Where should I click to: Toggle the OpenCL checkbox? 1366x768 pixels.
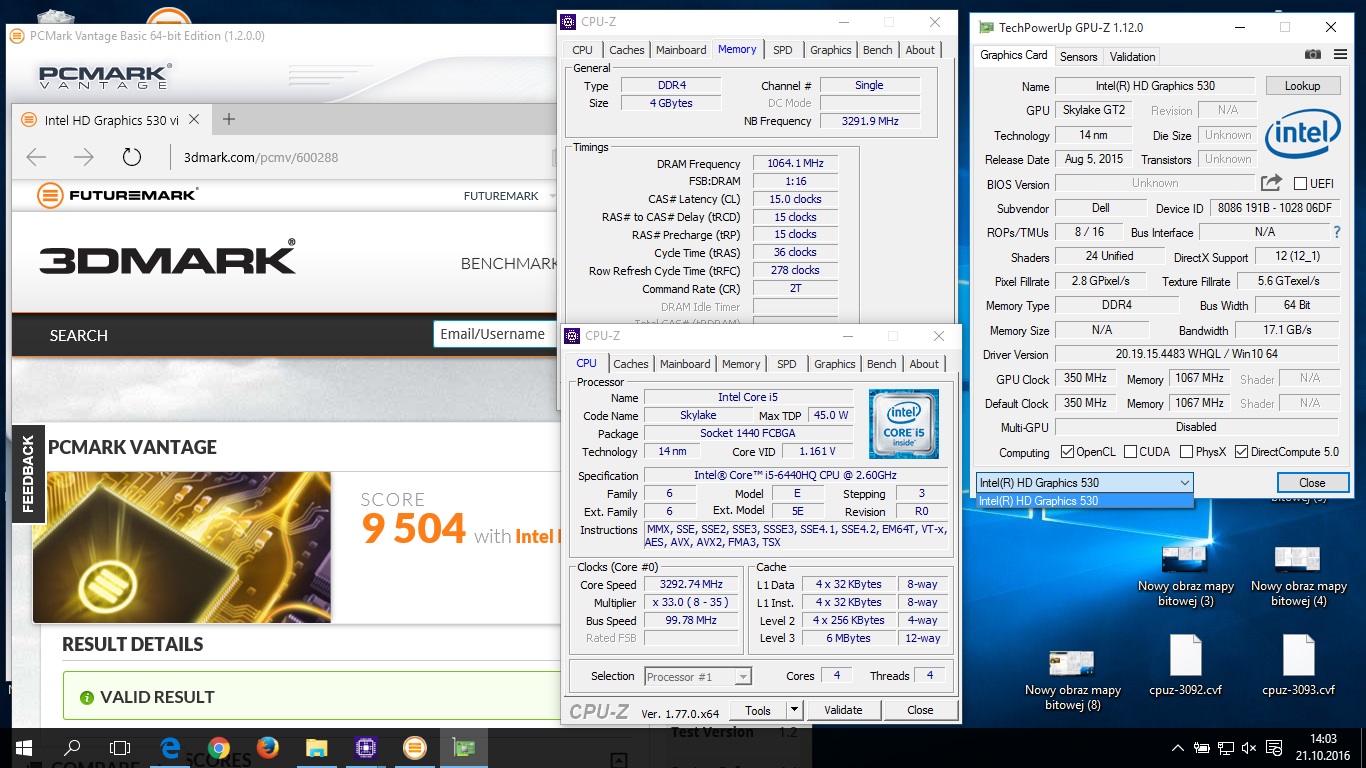click(x=1067, y=452)
